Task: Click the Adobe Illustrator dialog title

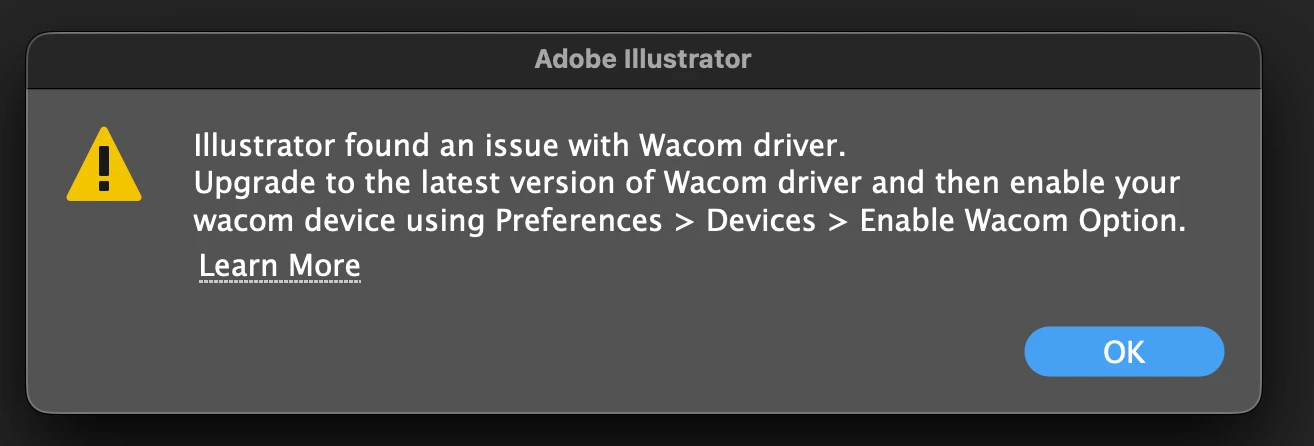Action: 643,59
